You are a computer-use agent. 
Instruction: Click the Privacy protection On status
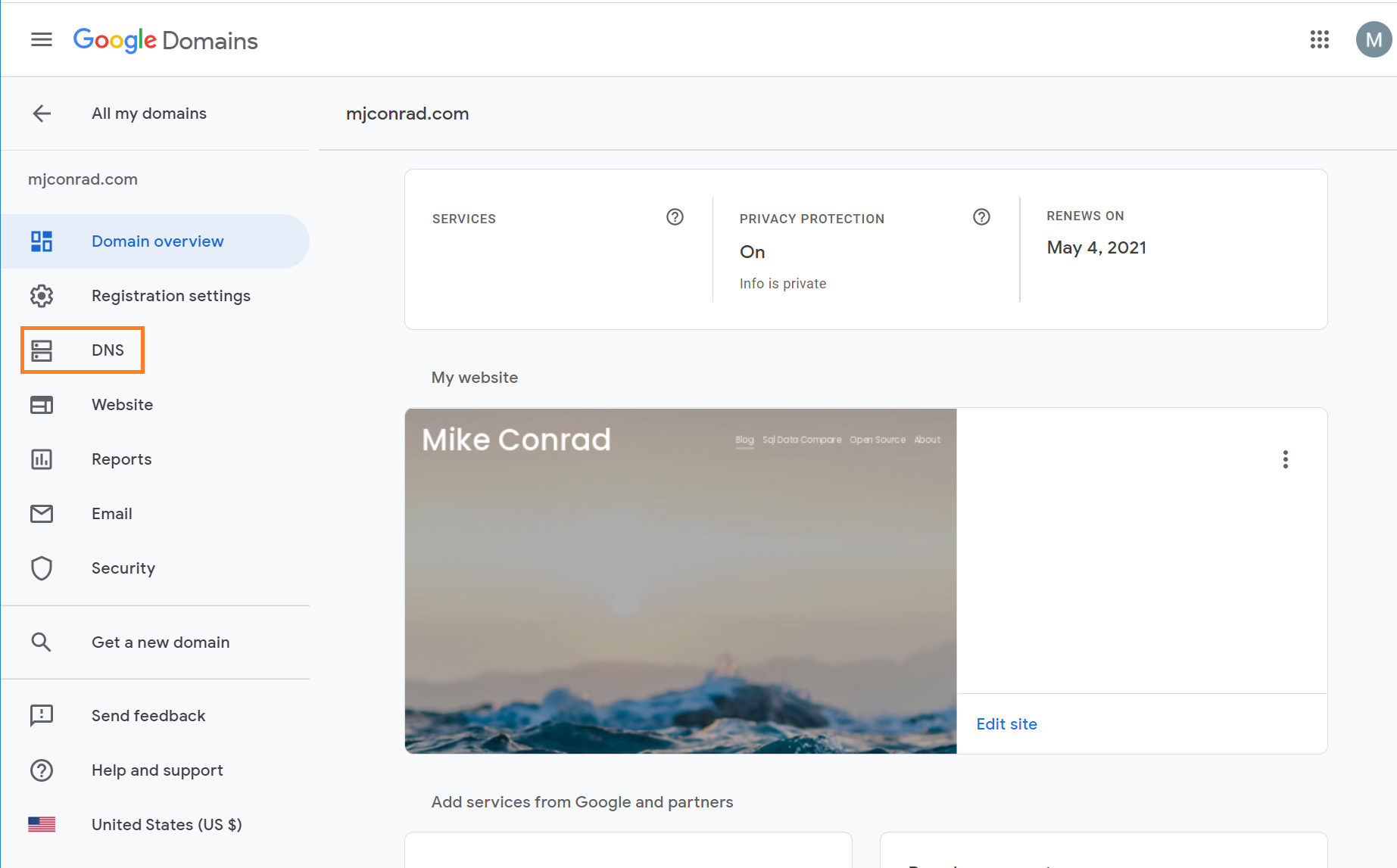752,252
